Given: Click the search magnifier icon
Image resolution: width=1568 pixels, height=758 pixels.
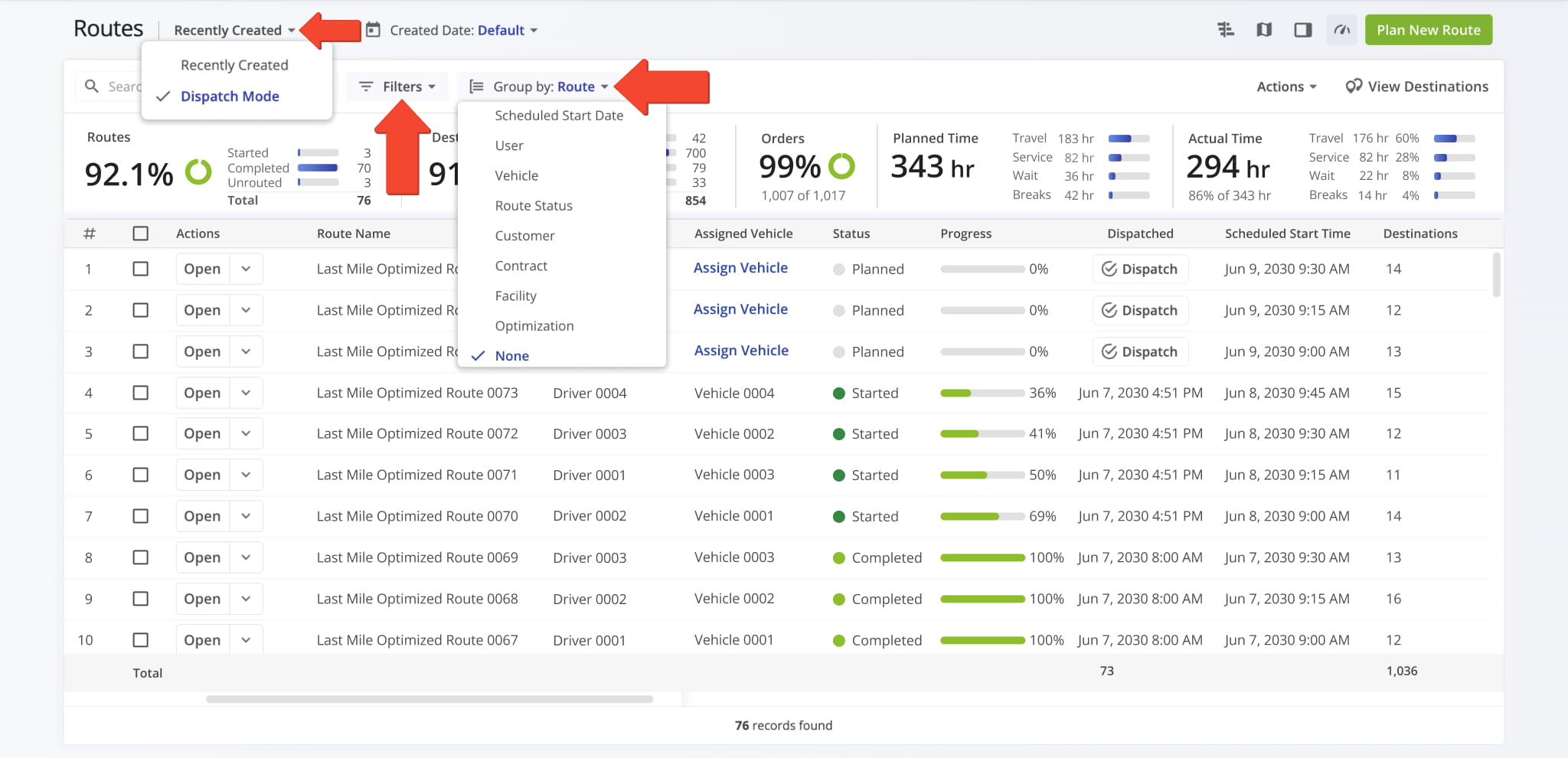Looking at the screenshot, I should (91, 87).
